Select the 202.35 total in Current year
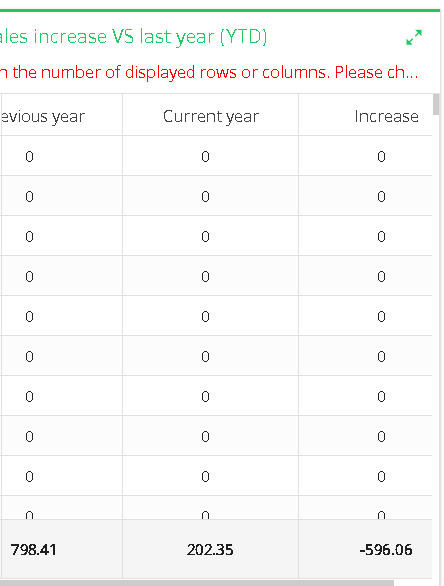 pos(210,550)
